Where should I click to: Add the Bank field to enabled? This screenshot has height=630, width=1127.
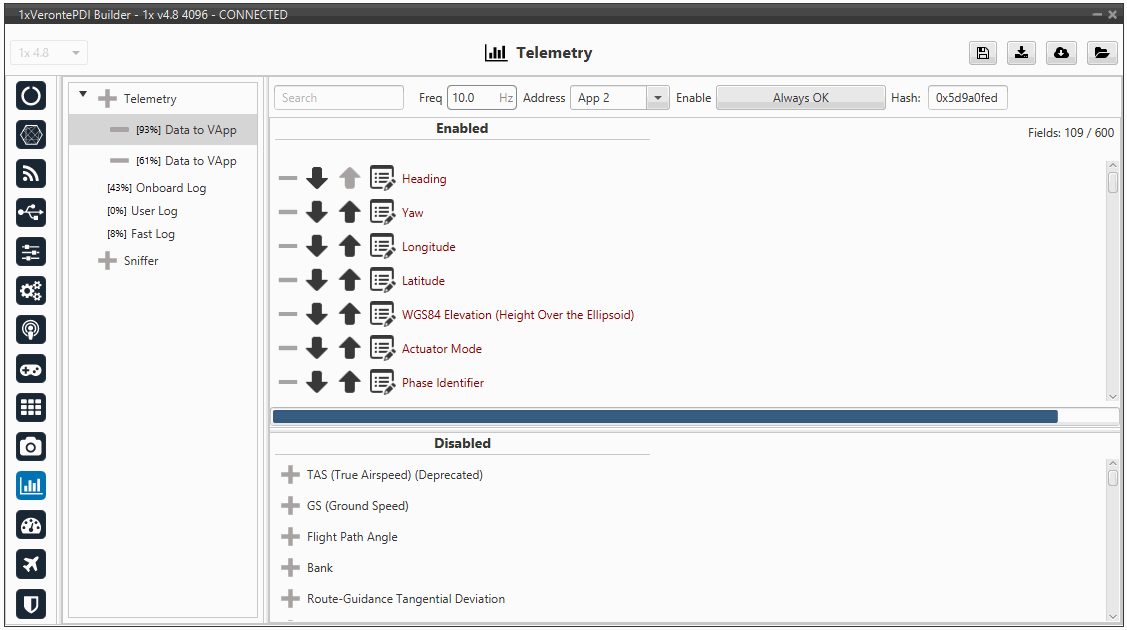(x=291, y=568)
